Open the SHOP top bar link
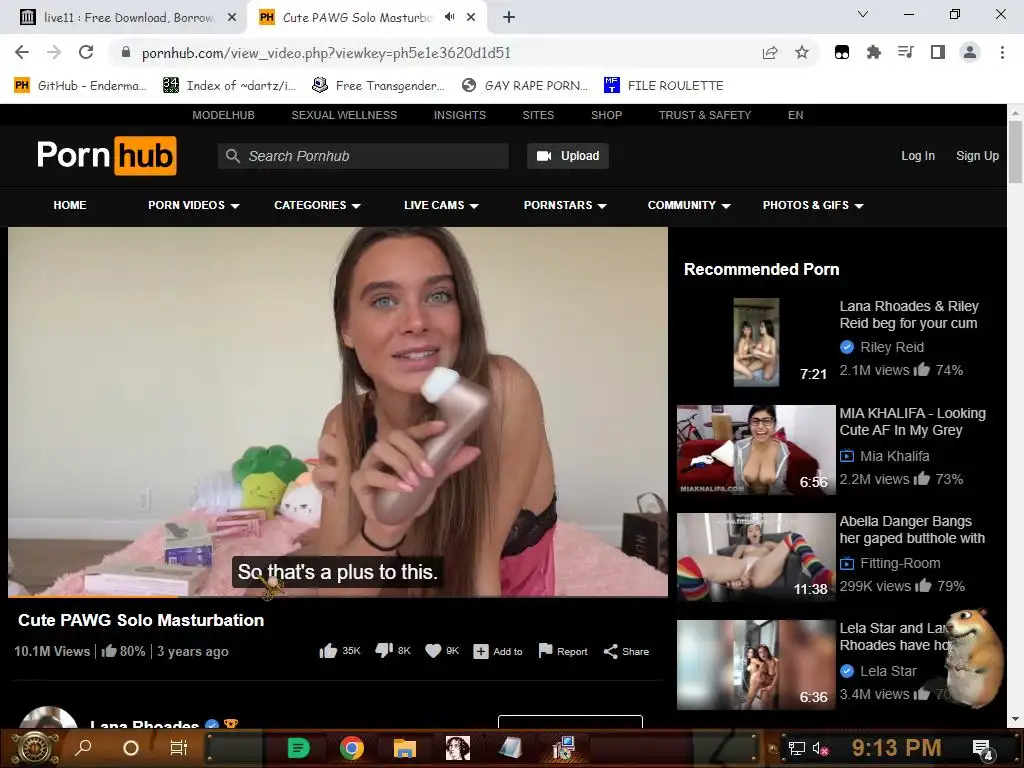Viewport: 1024px width, 768px height. click(606, 115)
